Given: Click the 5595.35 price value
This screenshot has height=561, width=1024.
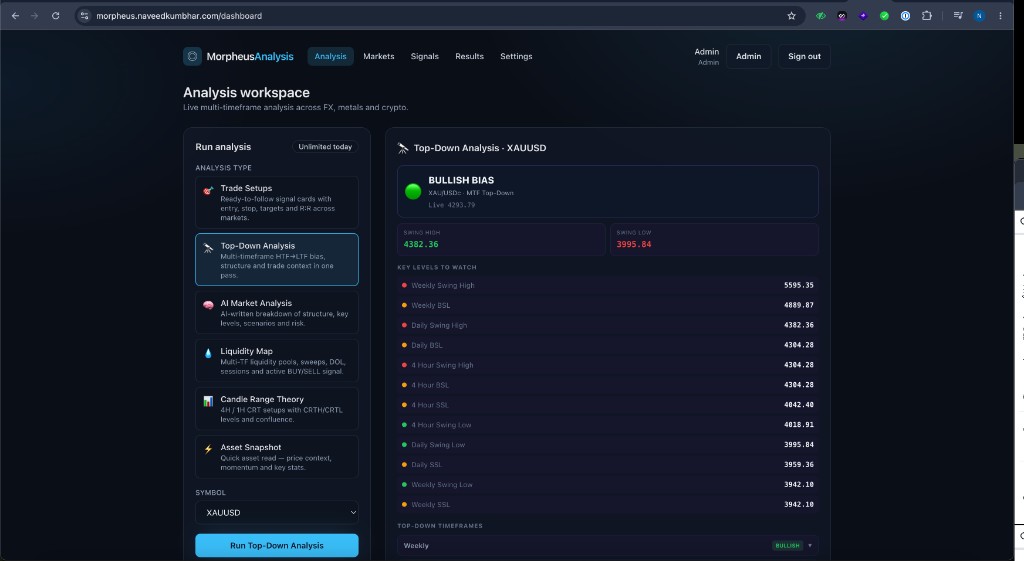Looking at the screenshot, I should [x=799, y=285].
